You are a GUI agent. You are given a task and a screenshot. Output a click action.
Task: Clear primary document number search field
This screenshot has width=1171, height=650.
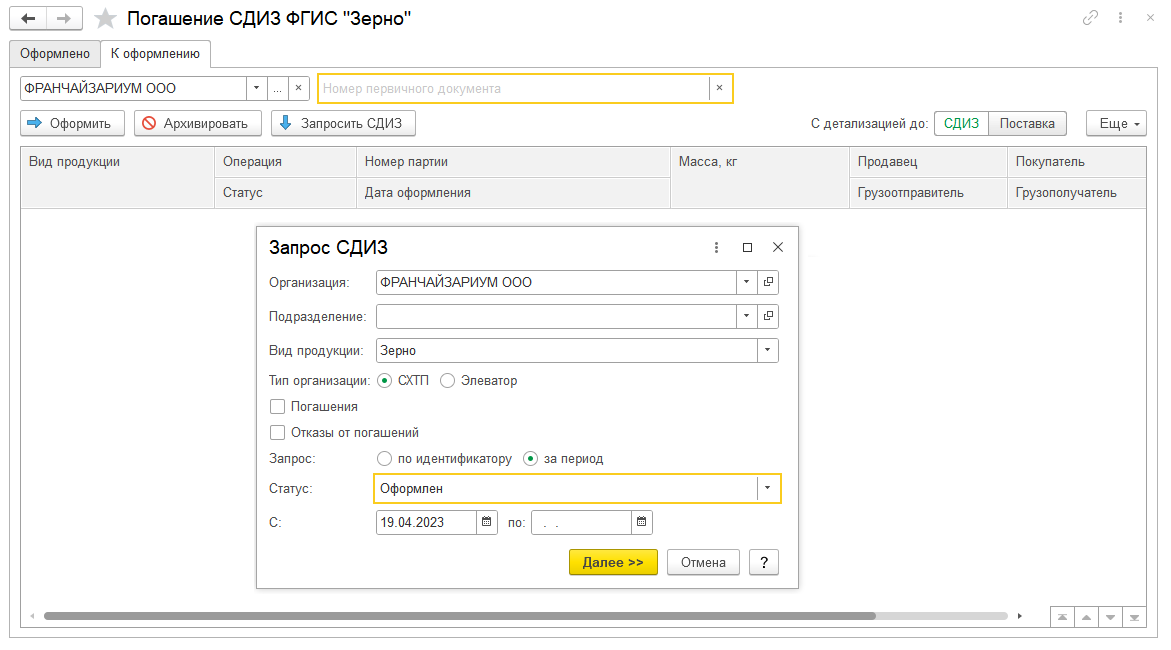click(718, 88)
